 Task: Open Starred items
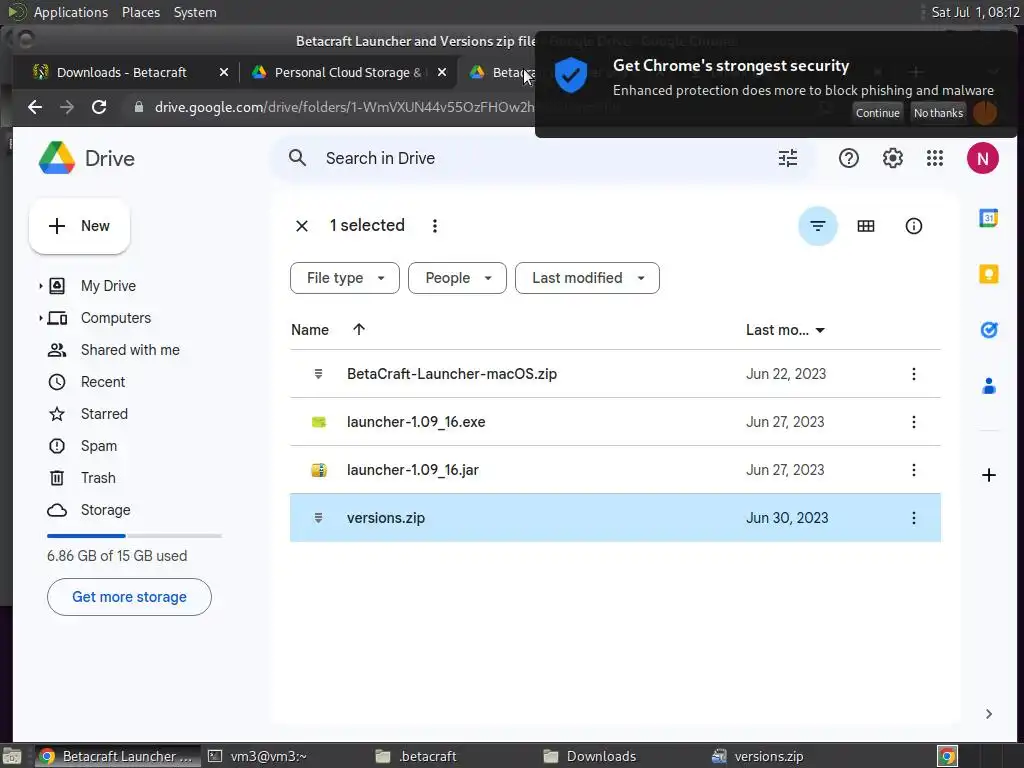coord(104,414)
